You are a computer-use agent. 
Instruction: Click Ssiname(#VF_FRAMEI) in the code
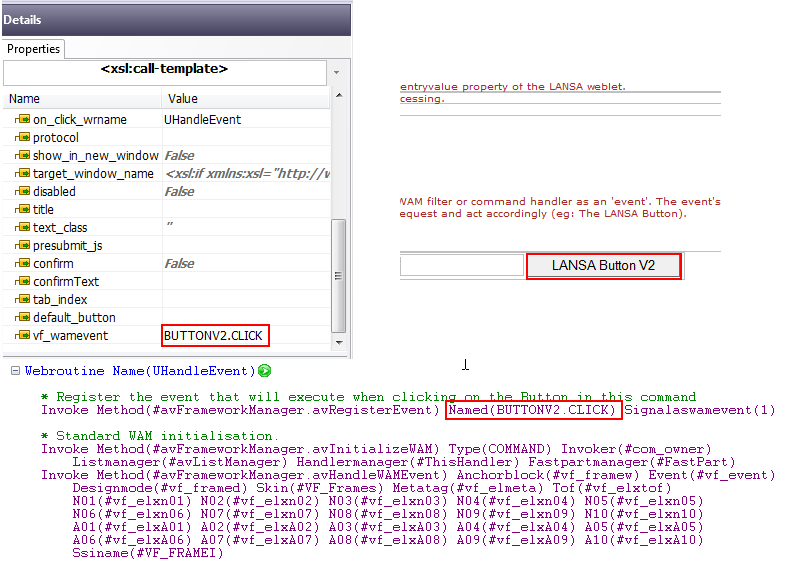[148, 553]
